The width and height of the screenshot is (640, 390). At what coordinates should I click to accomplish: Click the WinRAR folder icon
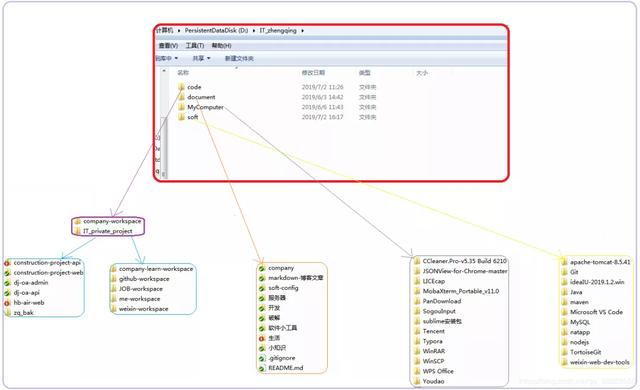click(417, 351)
